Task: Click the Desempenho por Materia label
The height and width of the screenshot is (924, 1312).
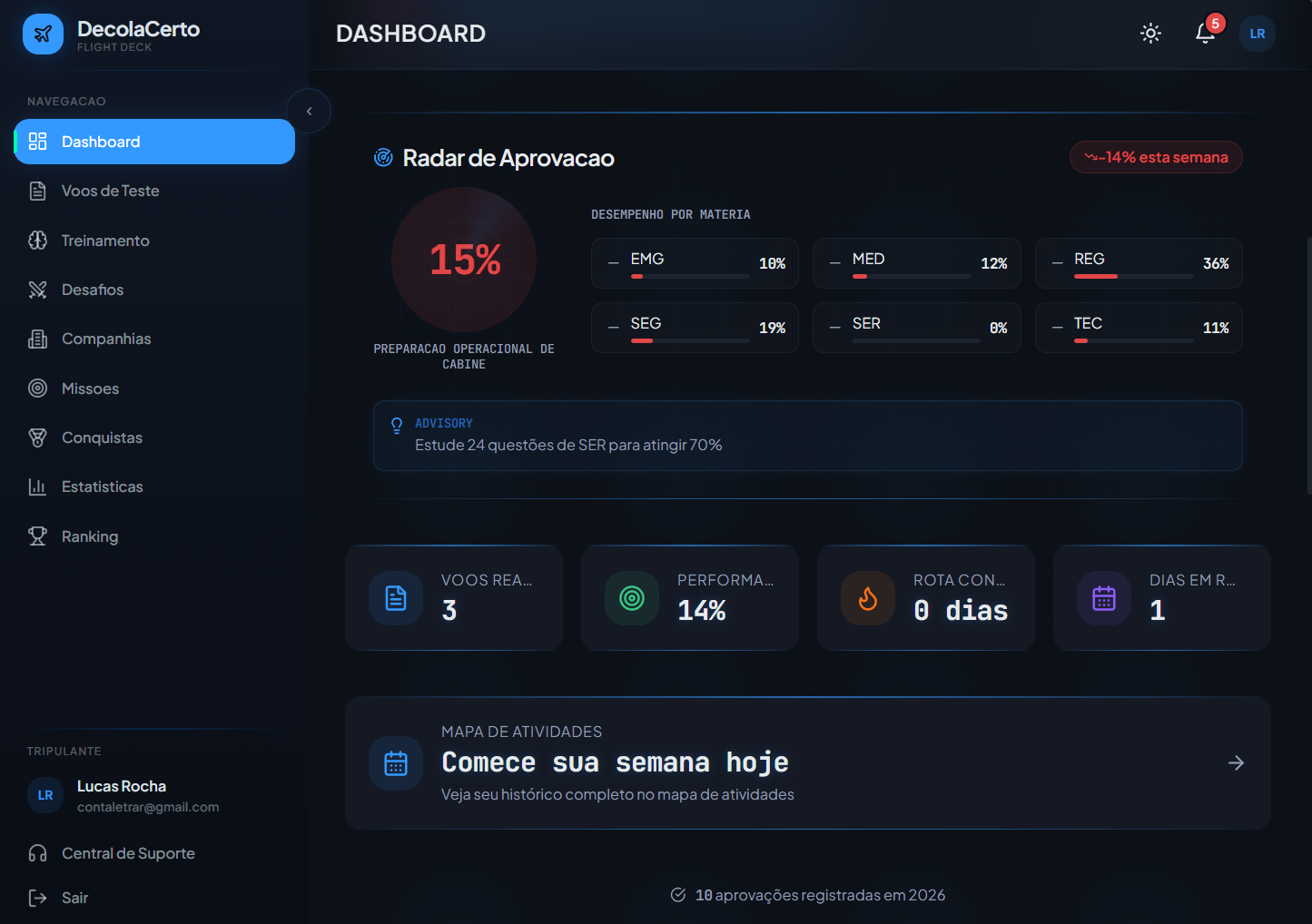Action: point(671,215)
